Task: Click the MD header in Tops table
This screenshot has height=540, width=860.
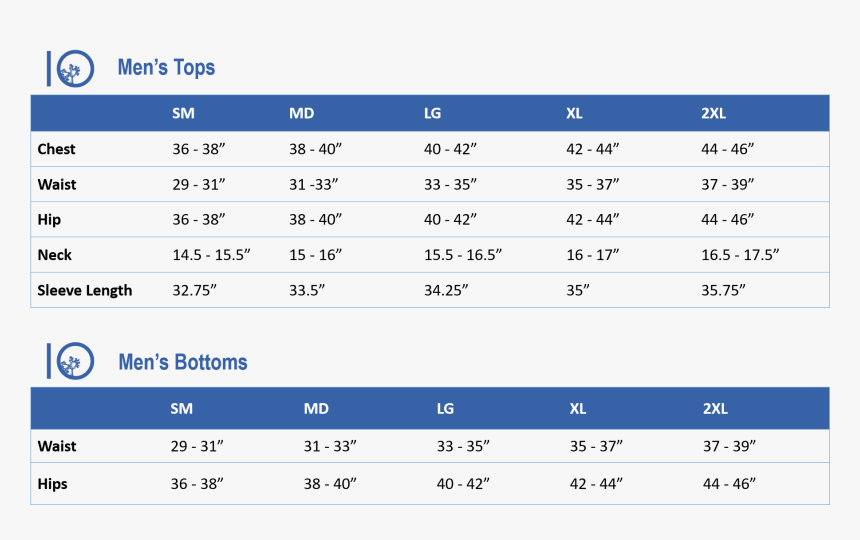Action: point(302,113)
